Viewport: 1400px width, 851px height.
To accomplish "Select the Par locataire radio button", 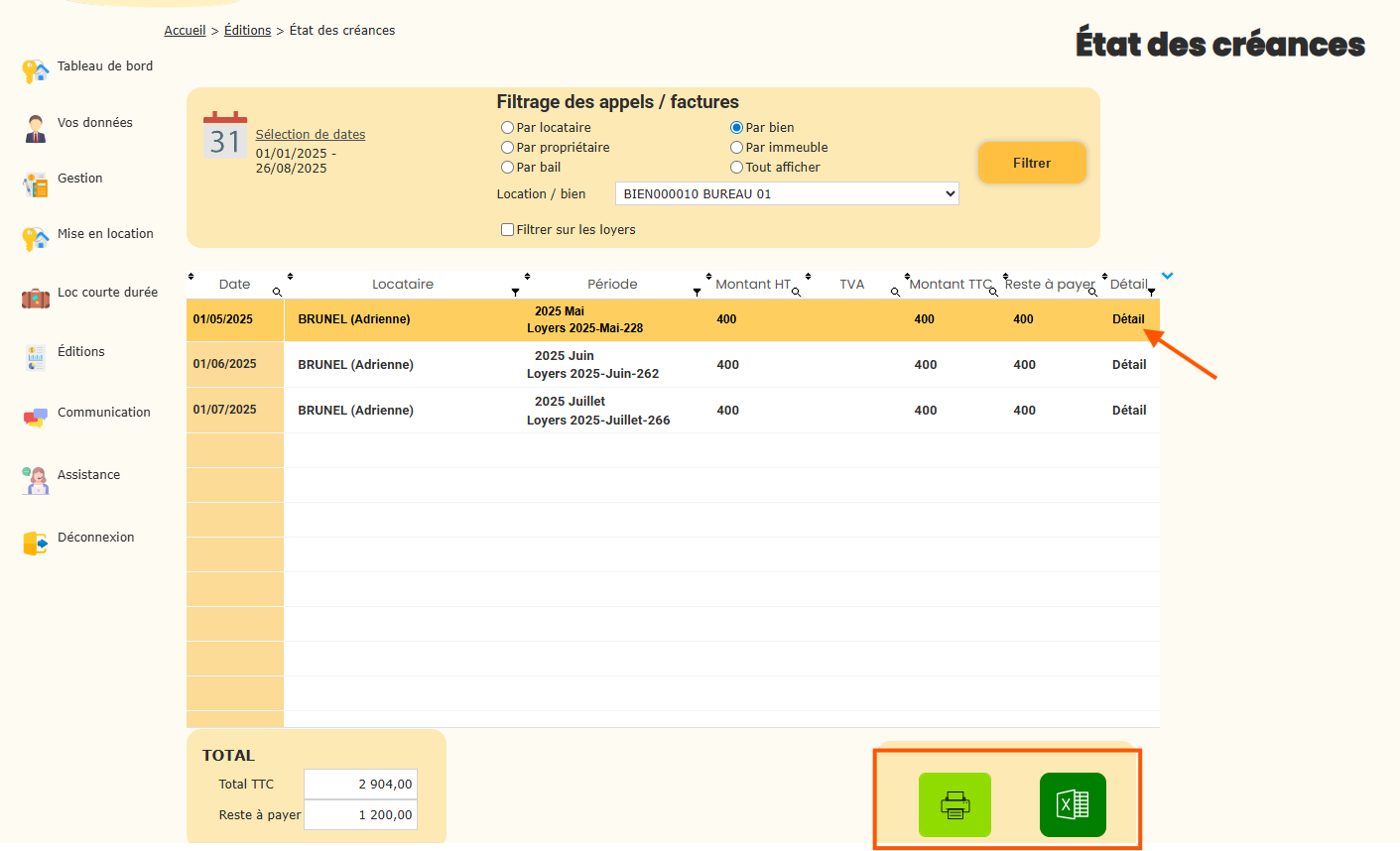I will click(x=507, y=128).
